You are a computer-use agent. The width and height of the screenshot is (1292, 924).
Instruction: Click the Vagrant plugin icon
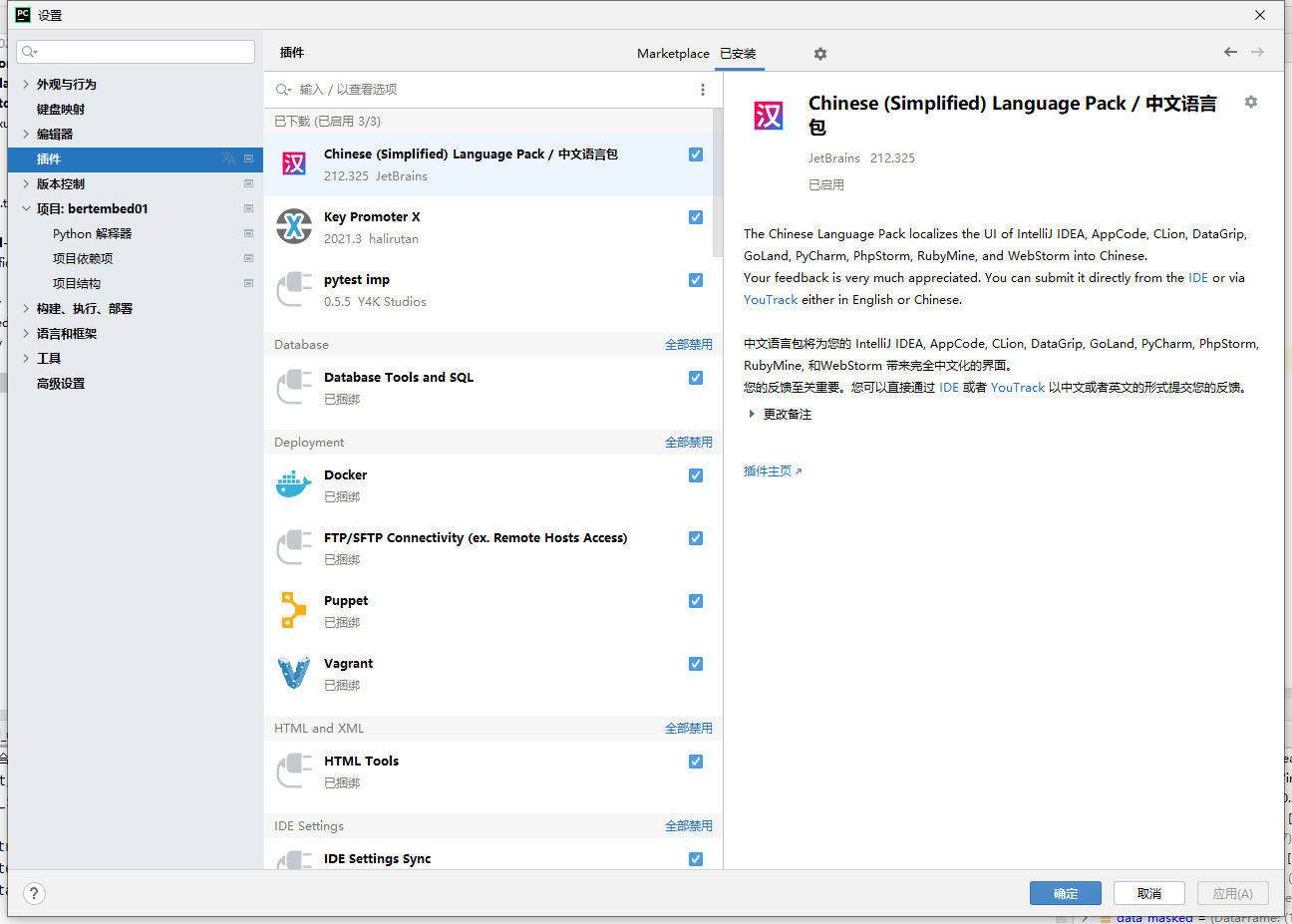point(294,673)
